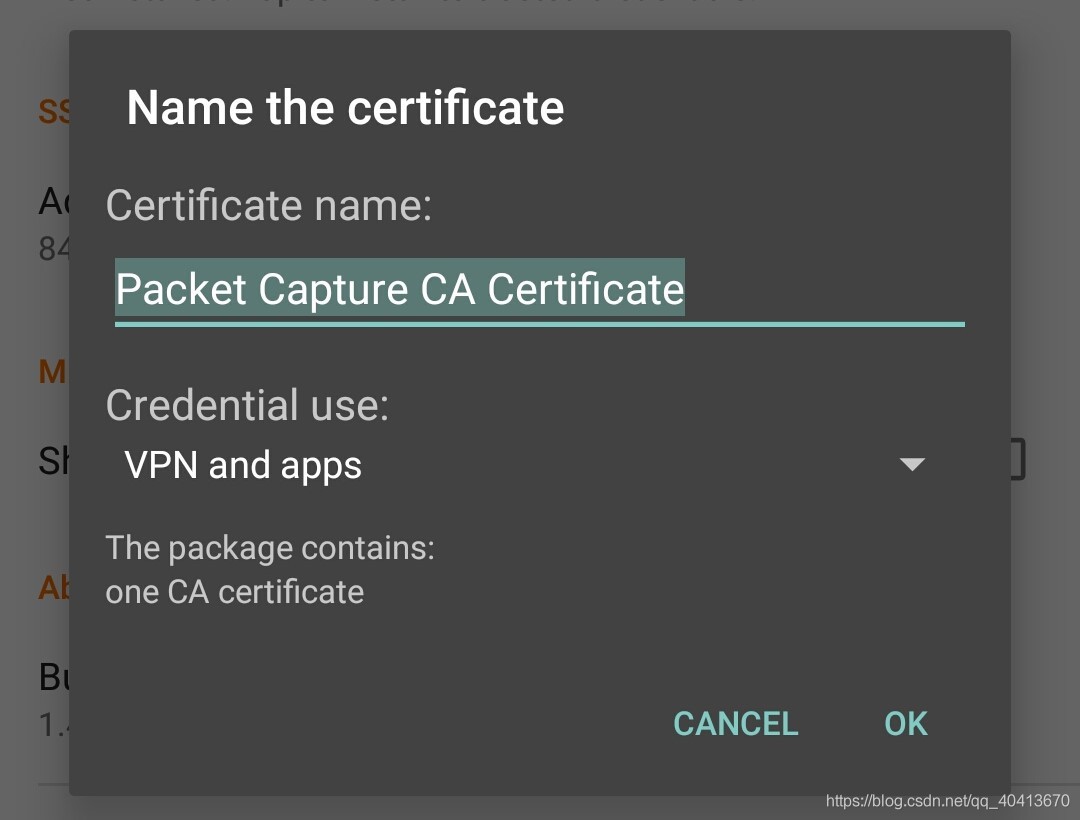Tap the dimmed area above the dialog
This screenshot has height=820, width=1080.
540,14
